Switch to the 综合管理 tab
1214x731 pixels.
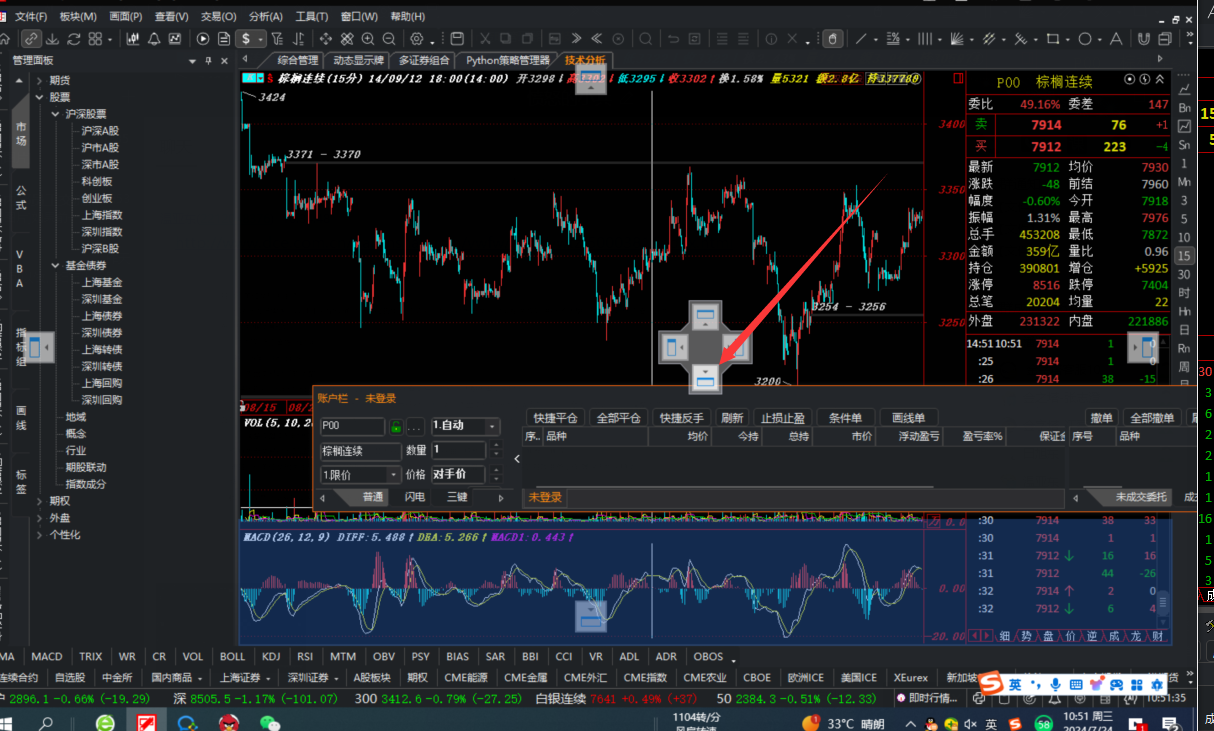point(297,60)
